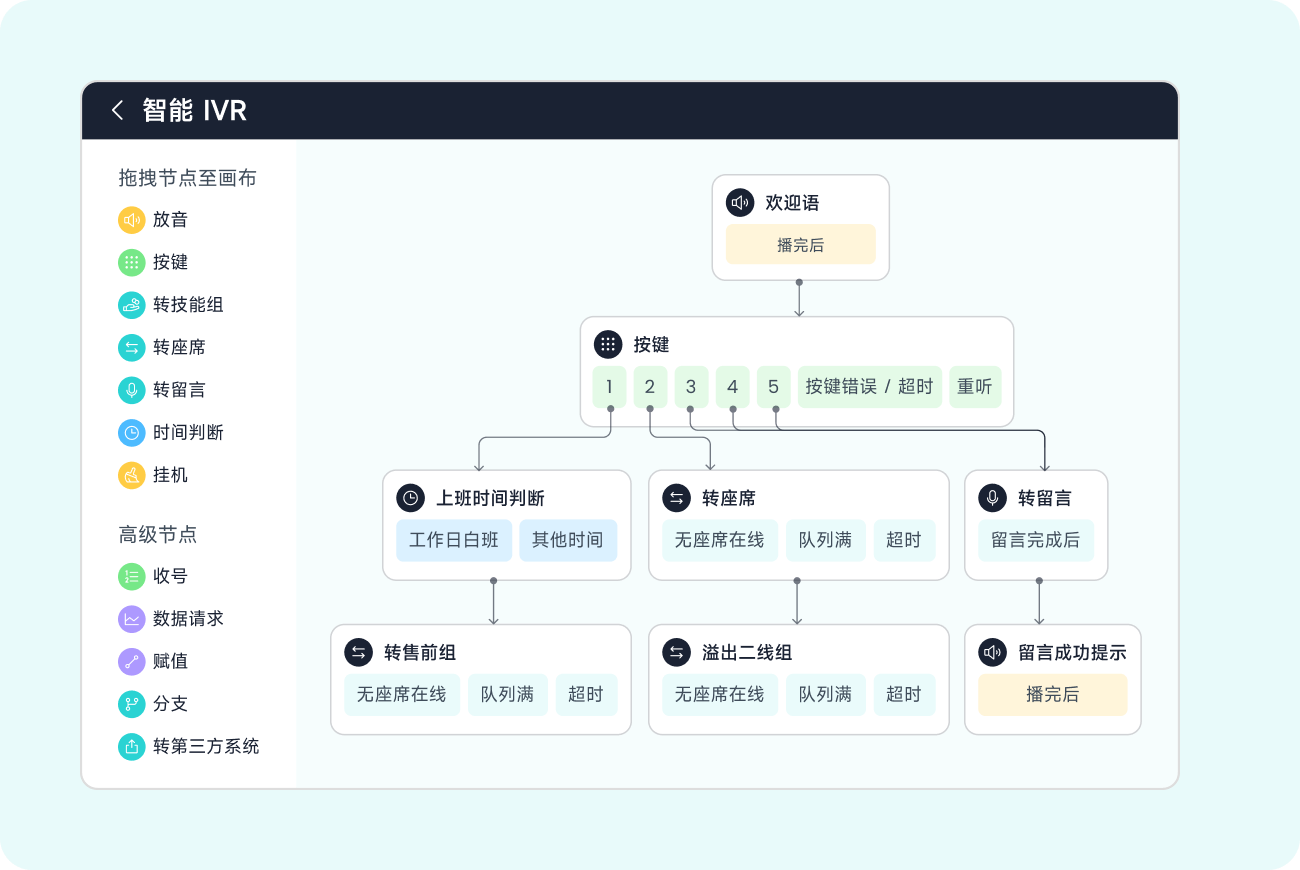Screen dimensions: 1300x870
Task: Click 留言完成后 in the 转留言 node
Action: [x=1035, y=540]
